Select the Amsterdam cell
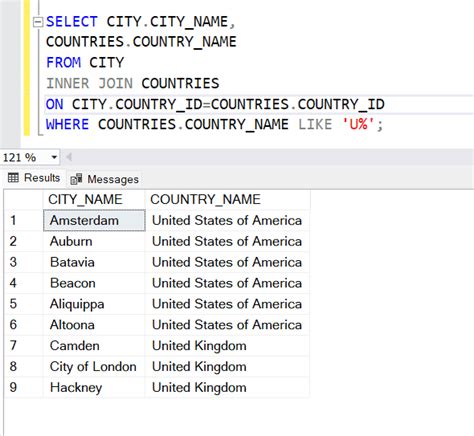Image resolution: width=474 pixels, height=436 pixels. click(94, 220)
